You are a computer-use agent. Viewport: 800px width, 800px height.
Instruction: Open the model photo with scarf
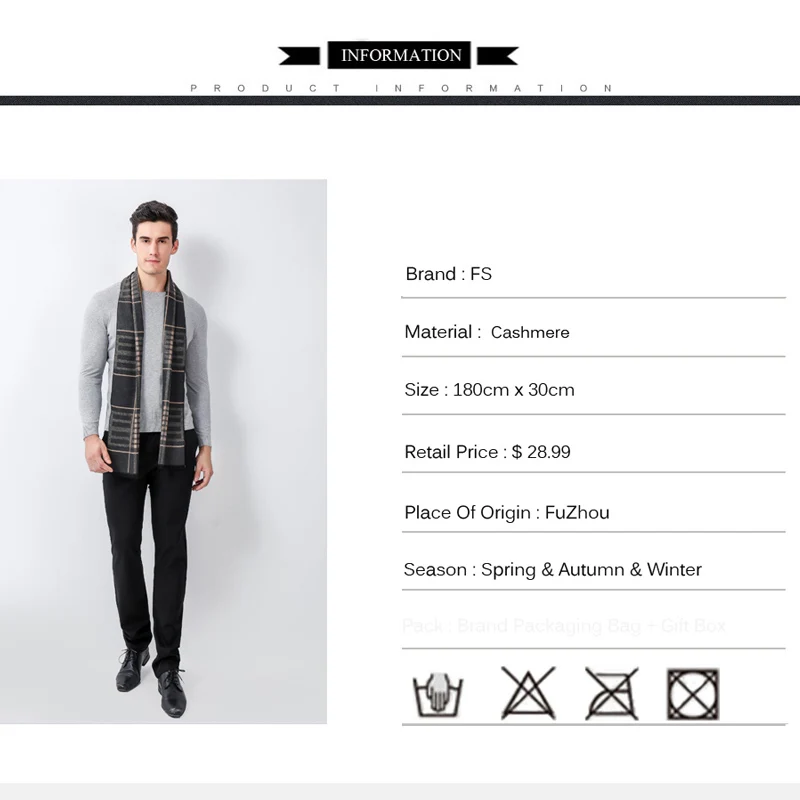[163, 451]
